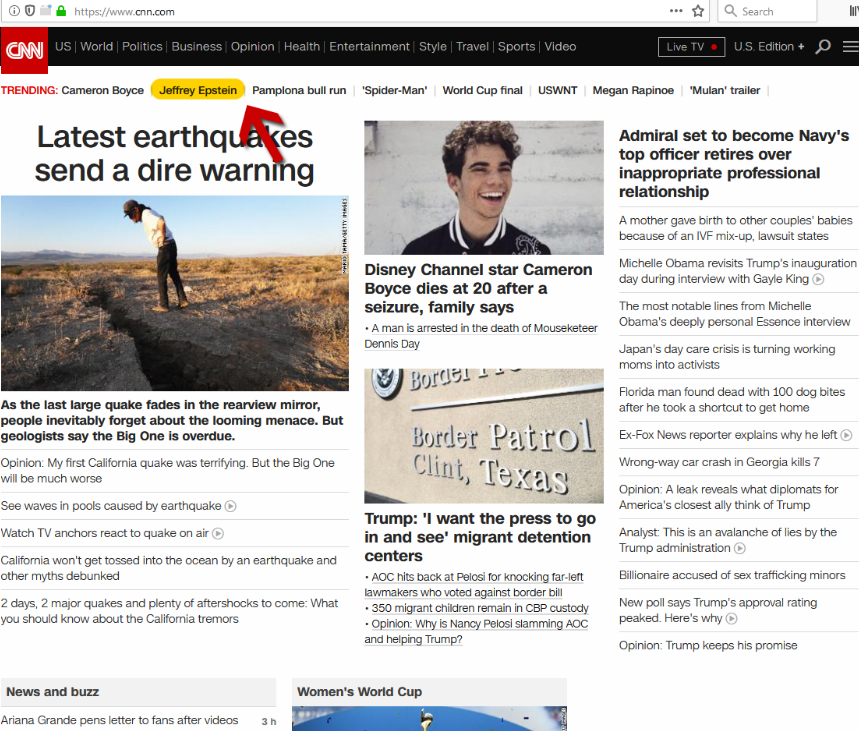Open 350 migrant children remain in CBP custody
This screenshot has width=859, height=731.
tap(480, 608)
